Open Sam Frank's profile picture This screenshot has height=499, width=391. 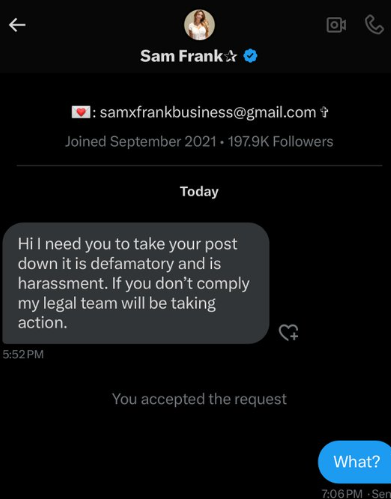tap(199, 25)
